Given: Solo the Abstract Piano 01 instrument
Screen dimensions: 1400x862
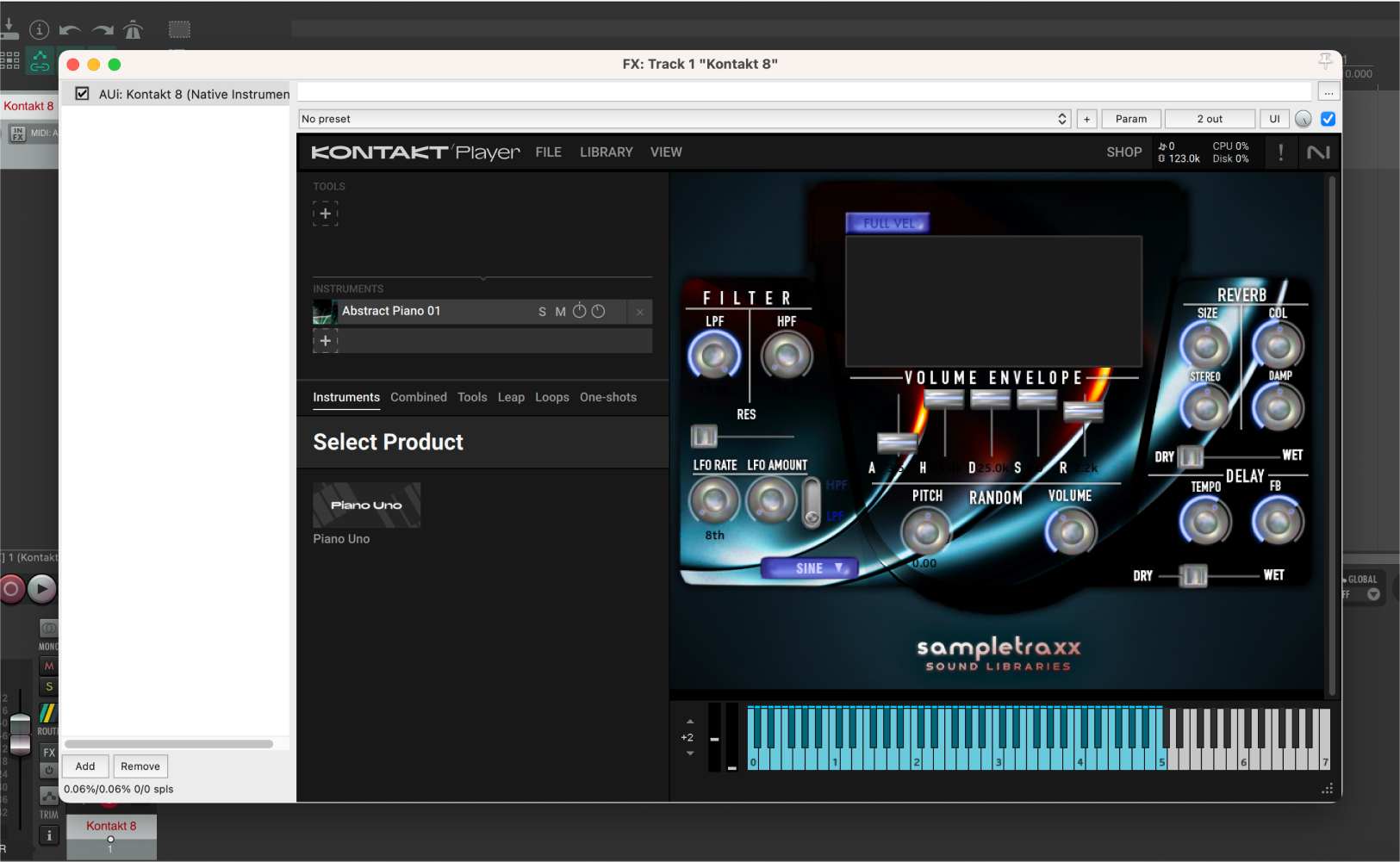Looking at the screenshot, I should (x=543, y=311).
